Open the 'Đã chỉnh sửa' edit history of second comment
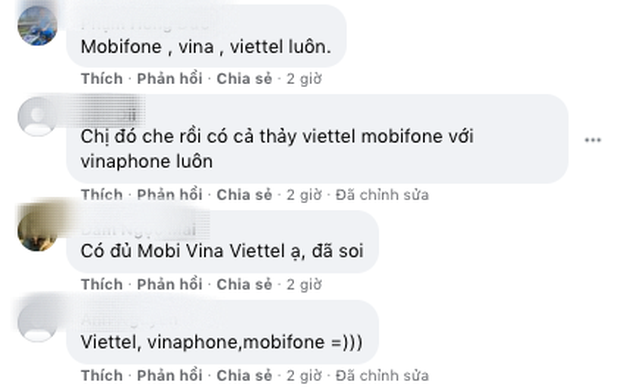The height and width of the screenshot is (388, 620). click(x=382, y=195)
